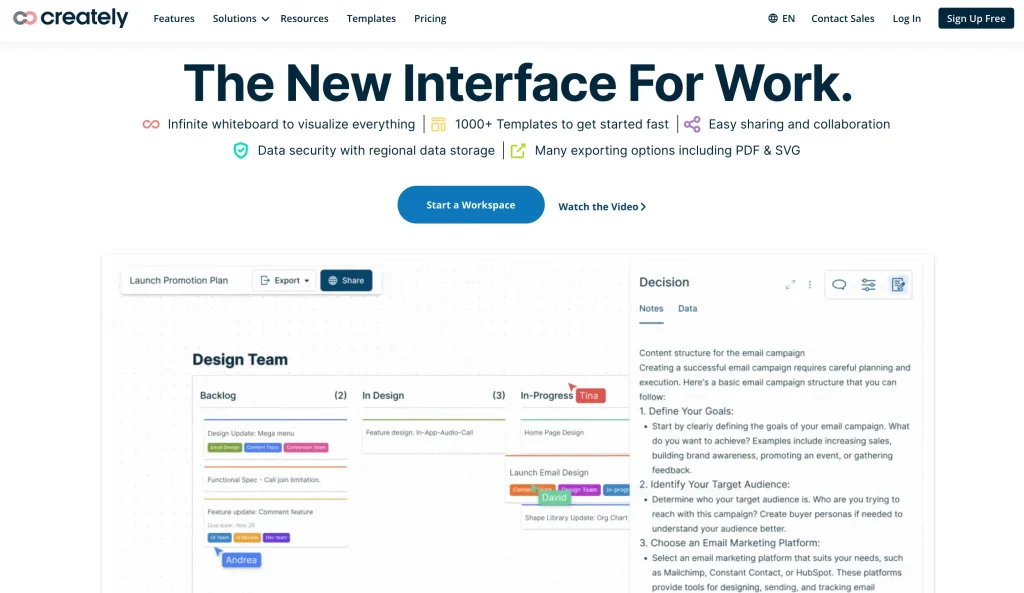
Task: Click the expand icon in the Decision panel
Action: click(790, 285)
